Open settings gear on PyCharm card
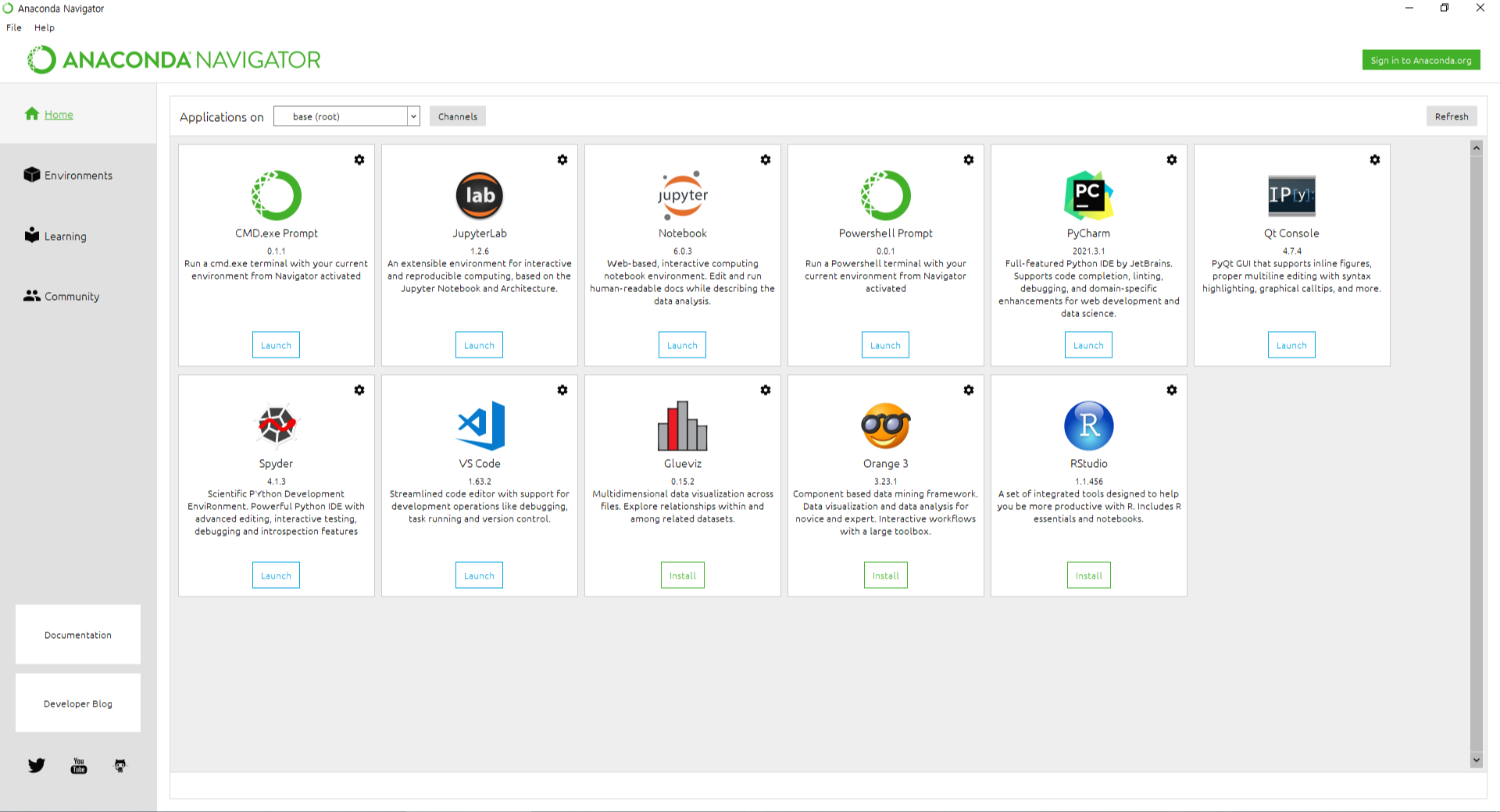The height and width of the screenshot is (812, 1500). (1172, 159)
